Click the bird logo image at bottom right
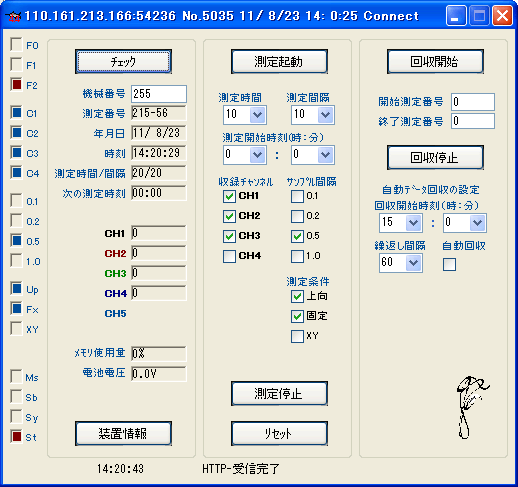Image resolution: width=518 pixels, height=487 pixels. tap(471, 407)
